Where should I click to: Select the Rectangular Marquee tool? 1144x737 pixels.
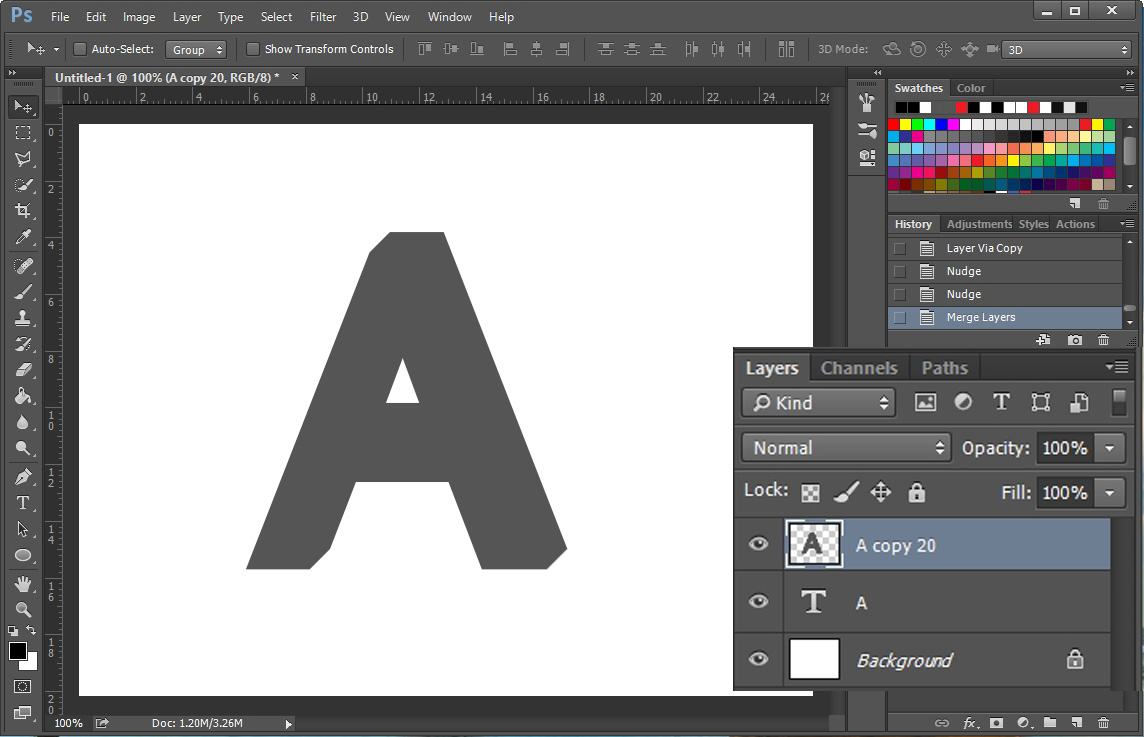coord(23,133)
